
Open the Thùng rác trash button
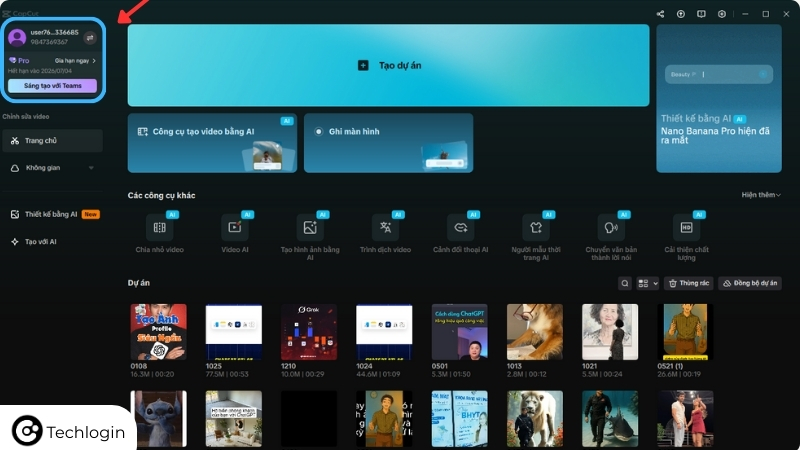coord(689,284)
